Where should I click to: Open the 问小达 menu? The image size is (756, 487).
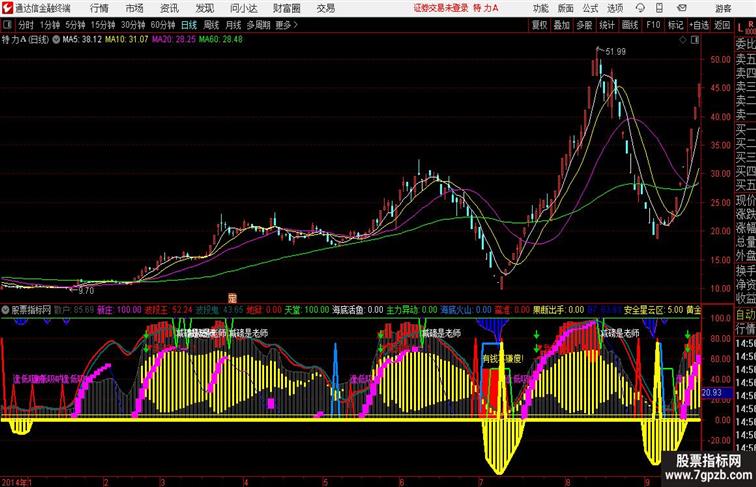(243, 8)
